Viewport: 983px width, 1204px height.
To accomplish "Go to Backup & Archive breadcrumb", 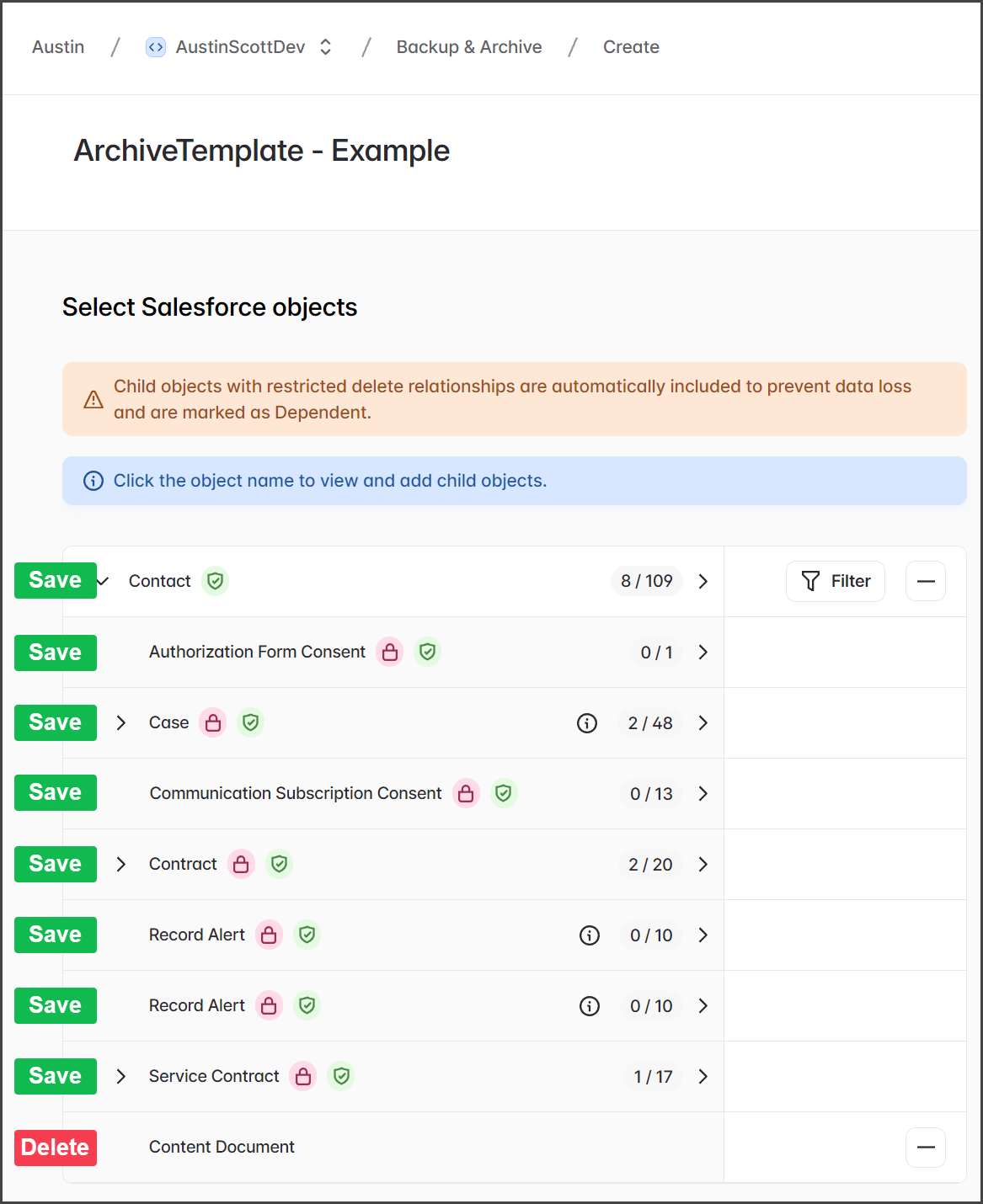I will 469,47.
